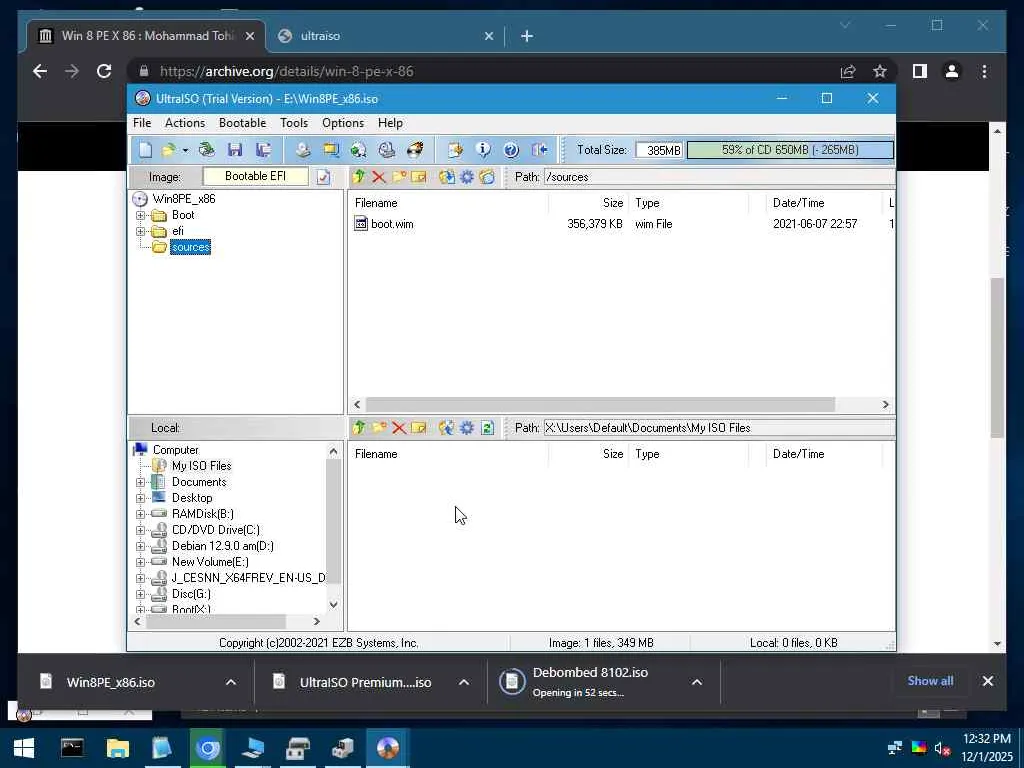
Task: Select My ISO Files in Local tree
Action: pyautogui.click(x=201, y=466)
